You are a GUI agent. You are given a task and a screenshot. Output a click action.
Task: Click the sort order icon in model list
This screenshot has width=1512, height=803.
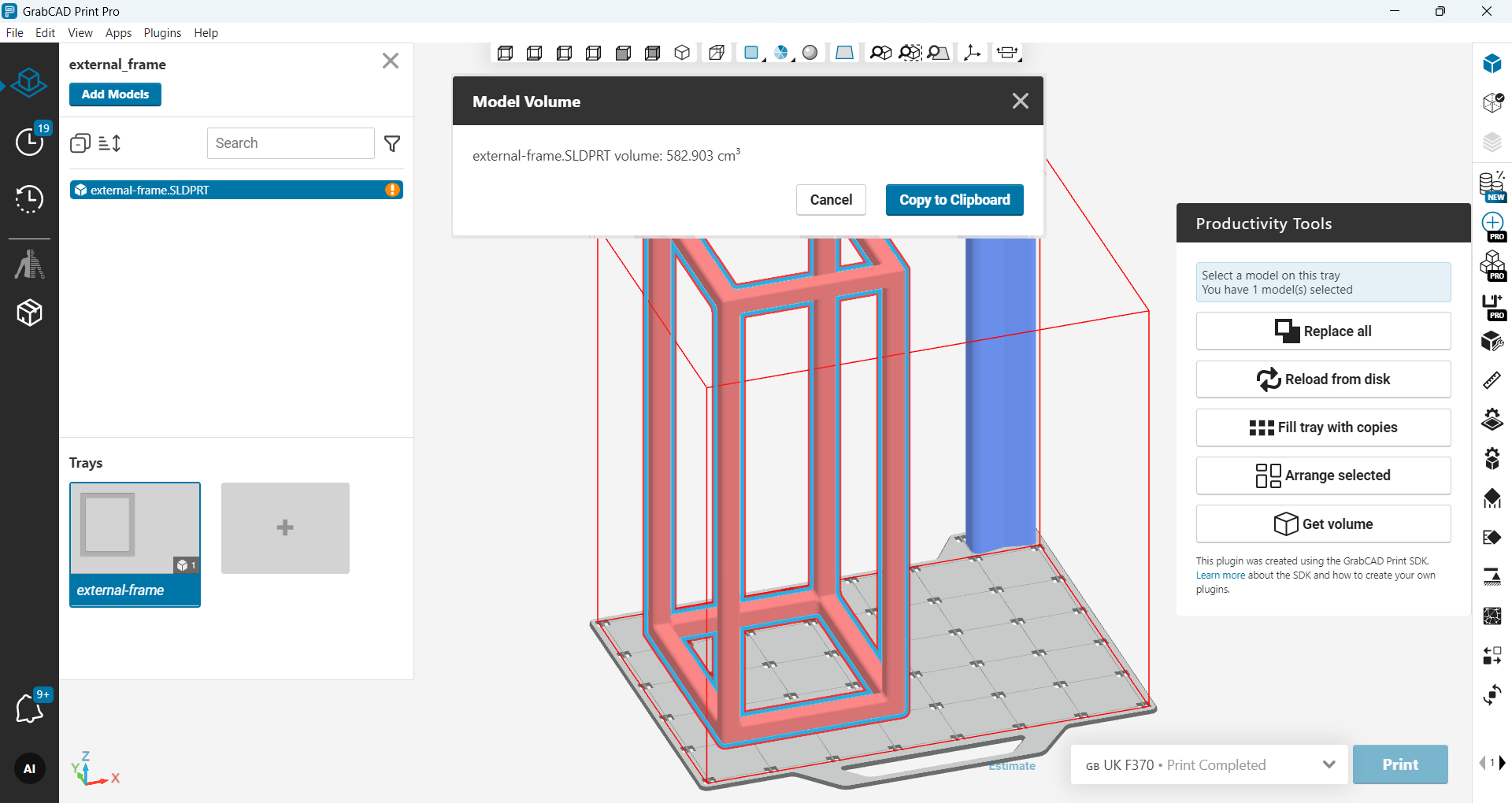coord(109,143)
